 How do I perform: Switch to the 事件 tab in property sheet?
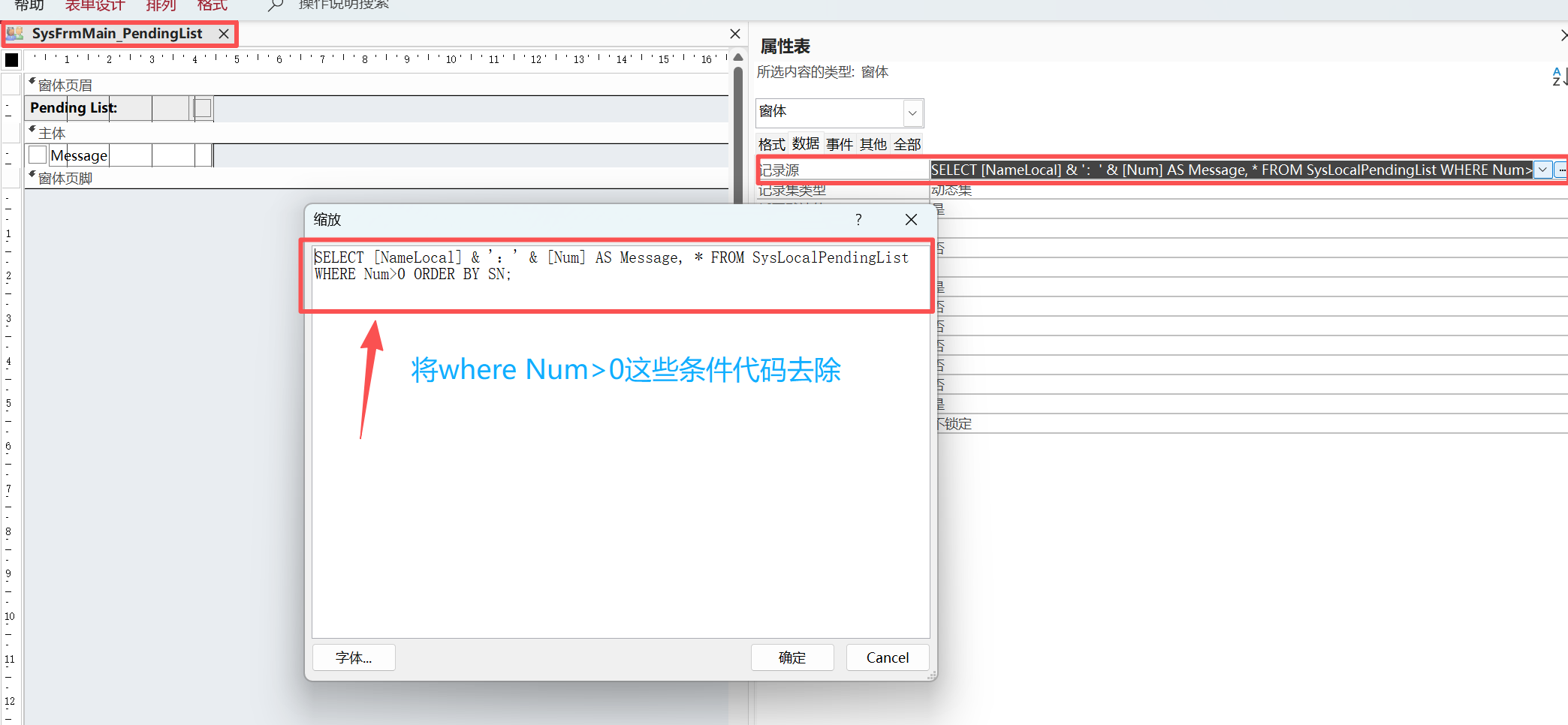tap(840, 144)
